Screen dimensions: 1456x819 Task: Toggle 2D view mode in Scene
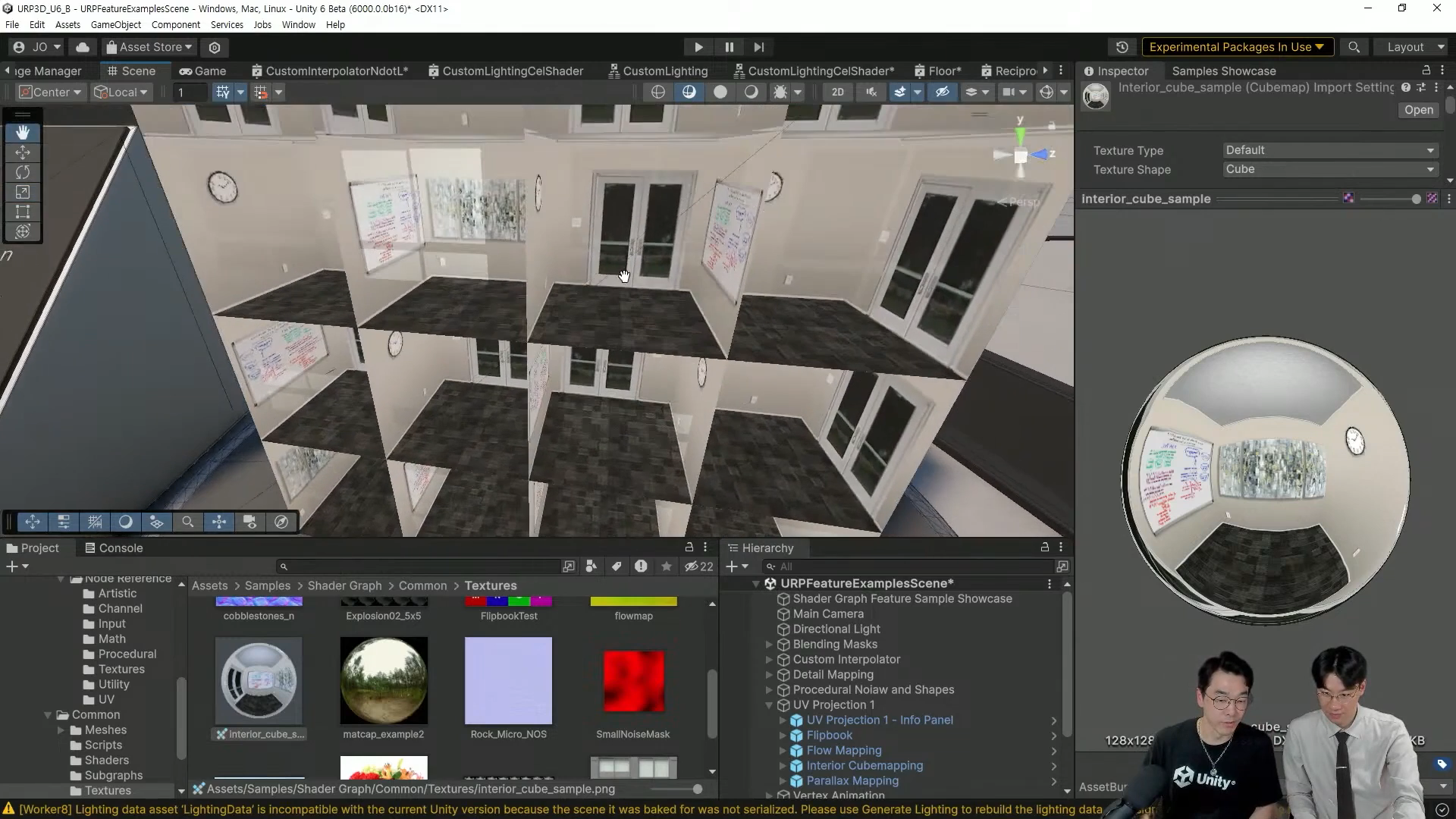837,92
